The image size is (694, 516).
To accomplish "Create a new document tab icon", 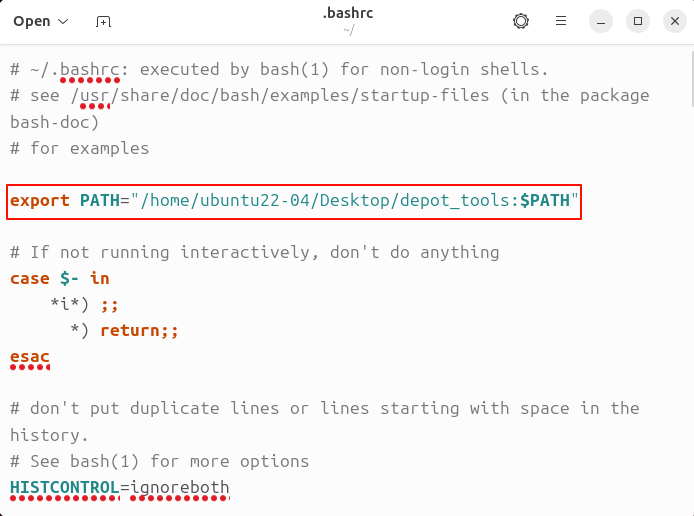I will point(103,21).
